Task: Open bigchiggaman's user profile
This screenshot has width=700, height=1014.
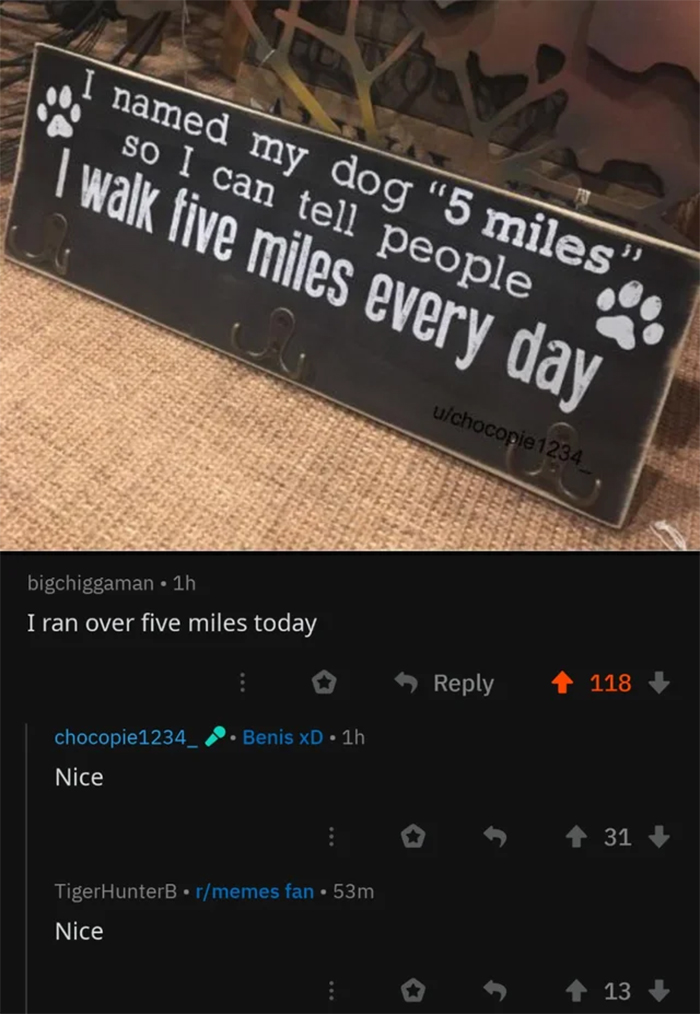Action: point(90,583)
